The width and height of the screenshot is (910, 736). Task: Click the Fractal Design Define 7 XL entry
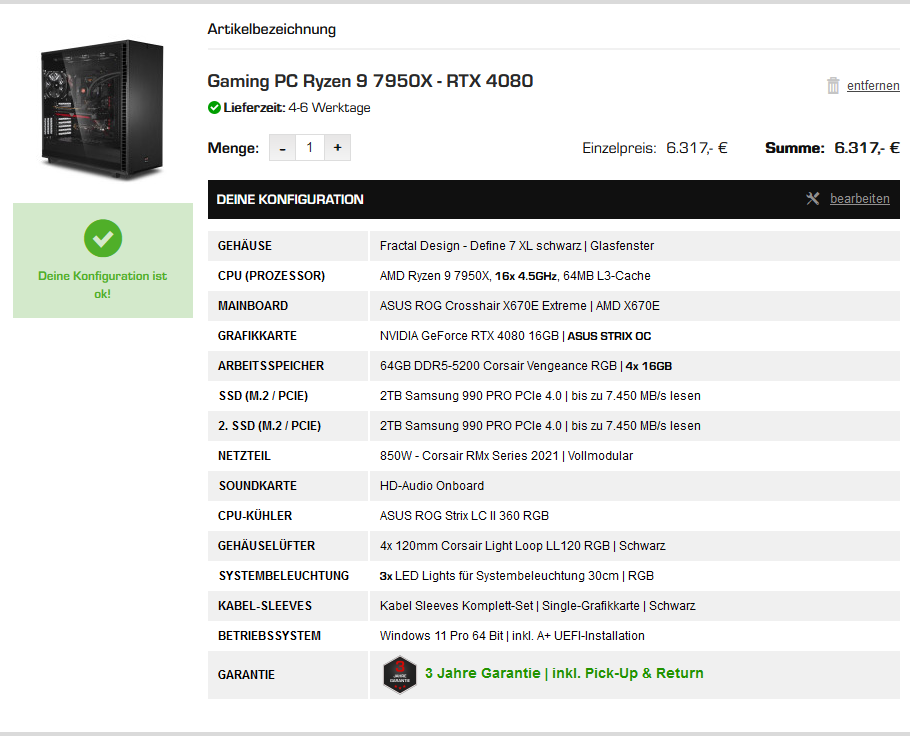[x=517, y=246]
